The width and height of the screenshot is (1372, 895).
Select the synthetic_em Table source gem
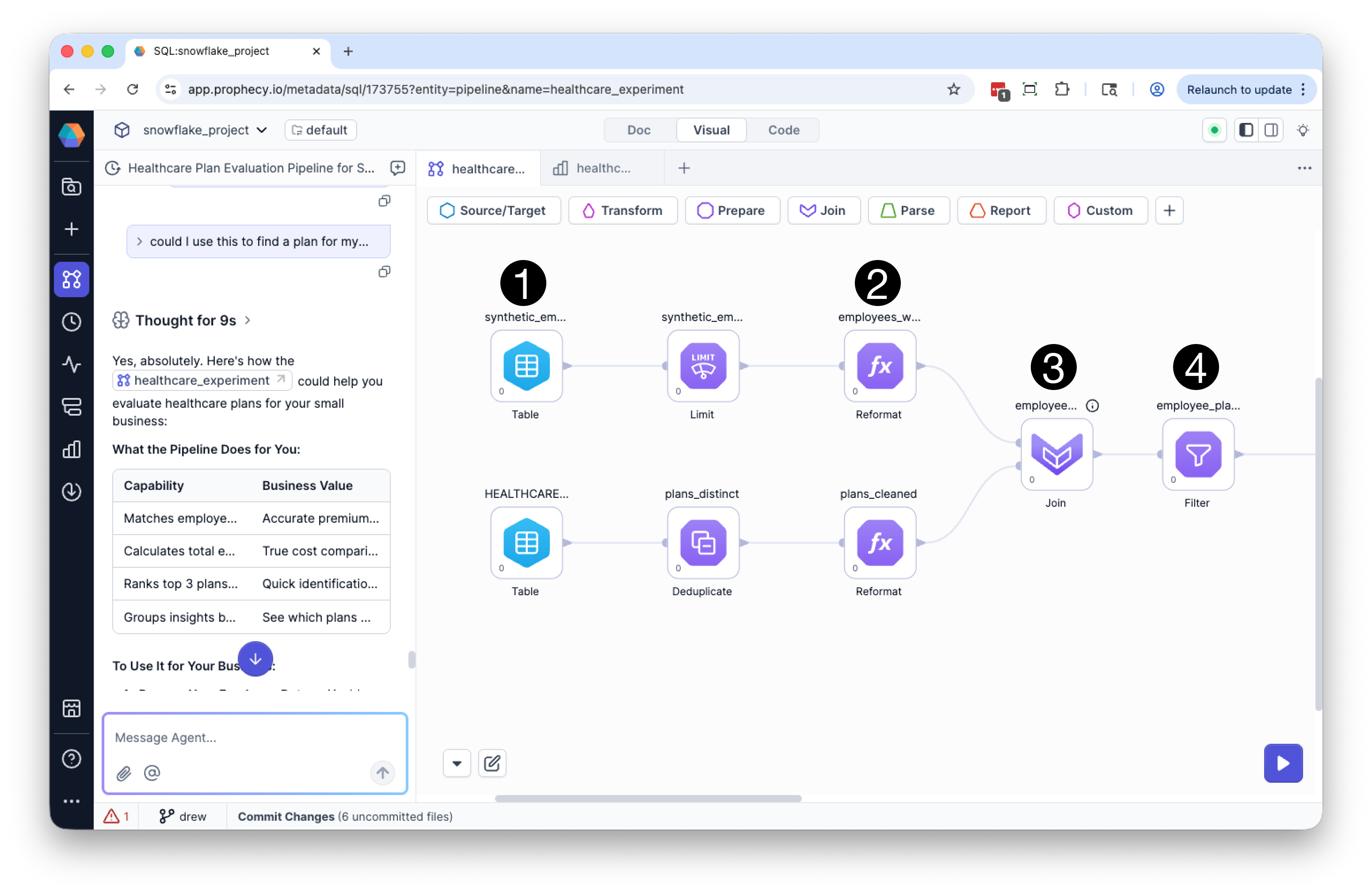pyautogui.click(x=526, y=366)
